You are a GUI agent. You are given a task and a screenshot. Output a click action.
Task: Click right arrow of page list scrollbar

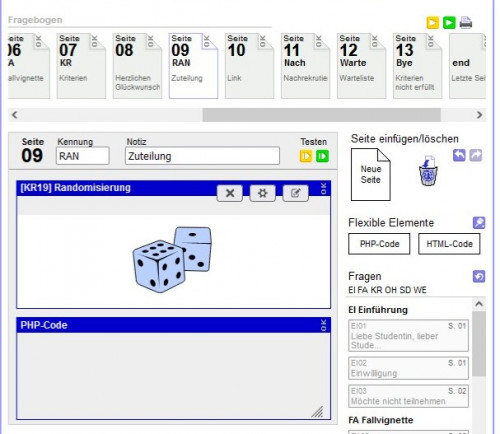point(479,115)
